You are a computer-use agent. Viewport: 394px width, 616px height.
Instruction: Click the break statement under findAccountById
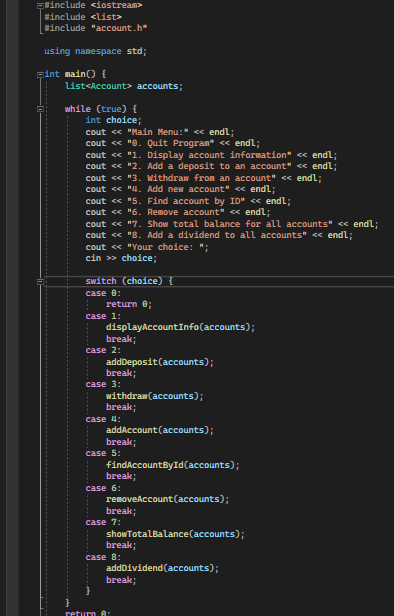[x=121, y=476]
